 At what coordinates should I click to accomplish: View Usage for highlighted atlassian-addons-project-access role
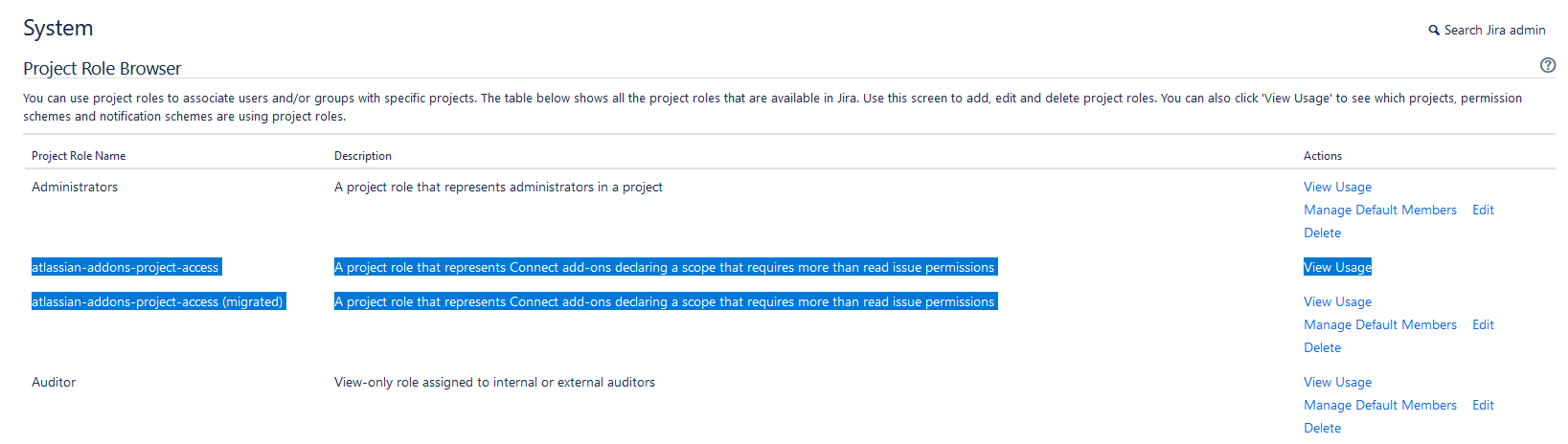[1337, 267]
